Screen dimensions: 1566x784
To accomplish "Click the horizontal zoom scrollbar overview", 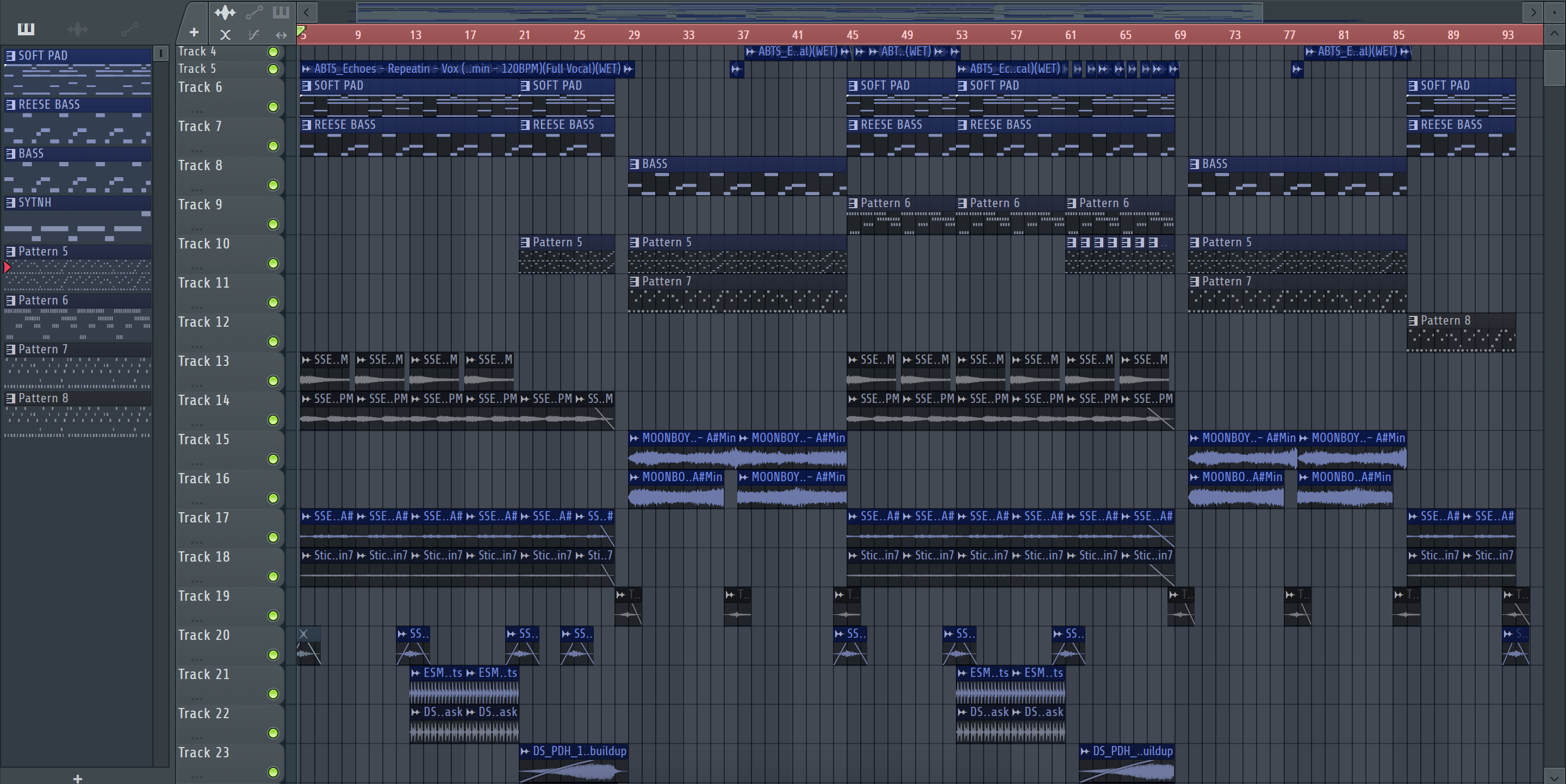I will [809, 12].
